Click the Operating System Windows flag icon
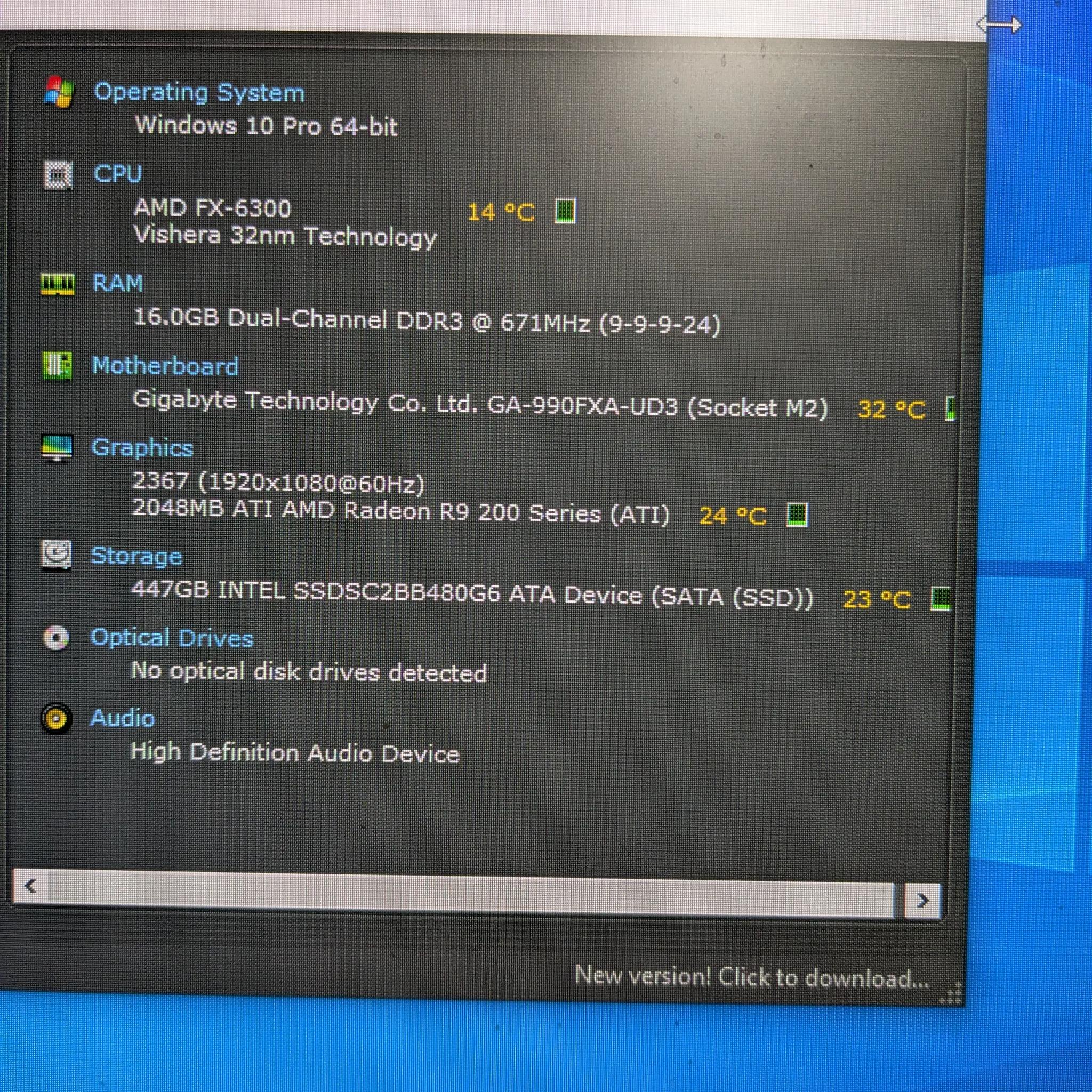The height and width of the screenshot is (1092, 1092). coord(59,92)
